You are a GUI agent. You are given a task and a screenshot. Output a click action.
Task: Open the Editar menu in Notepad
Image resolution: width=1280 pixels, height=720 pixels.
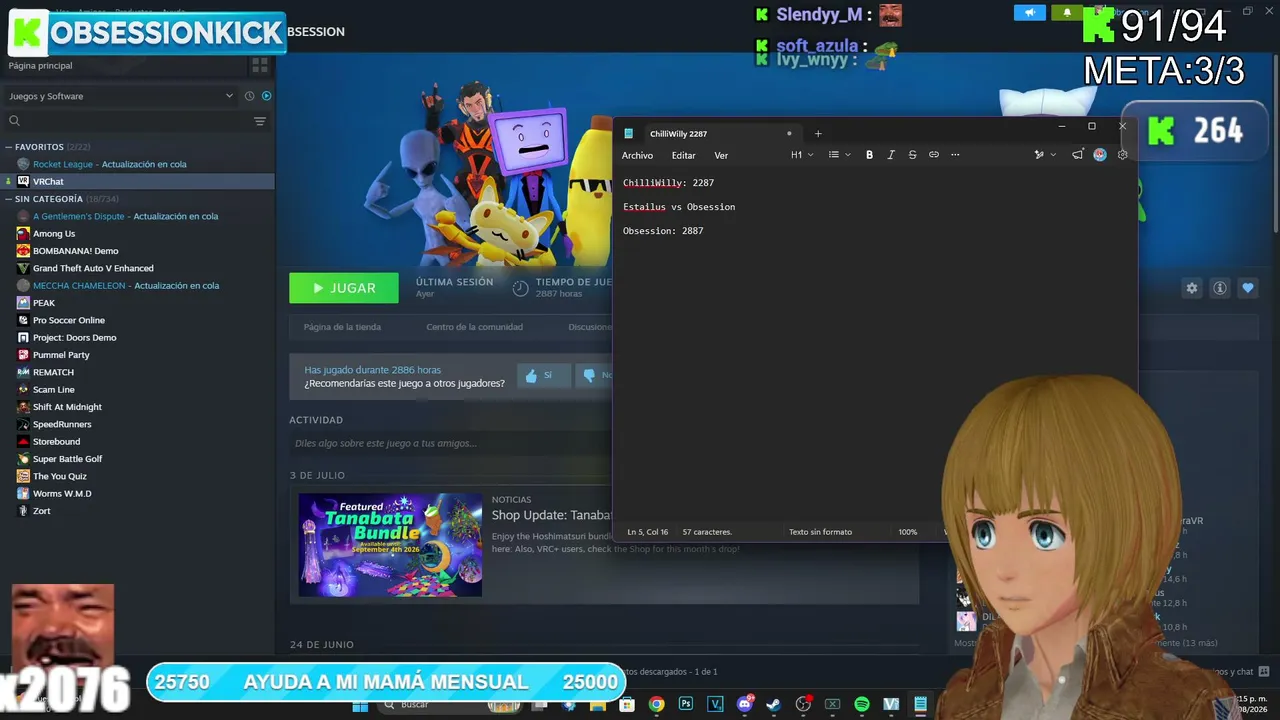pos(684,155)
